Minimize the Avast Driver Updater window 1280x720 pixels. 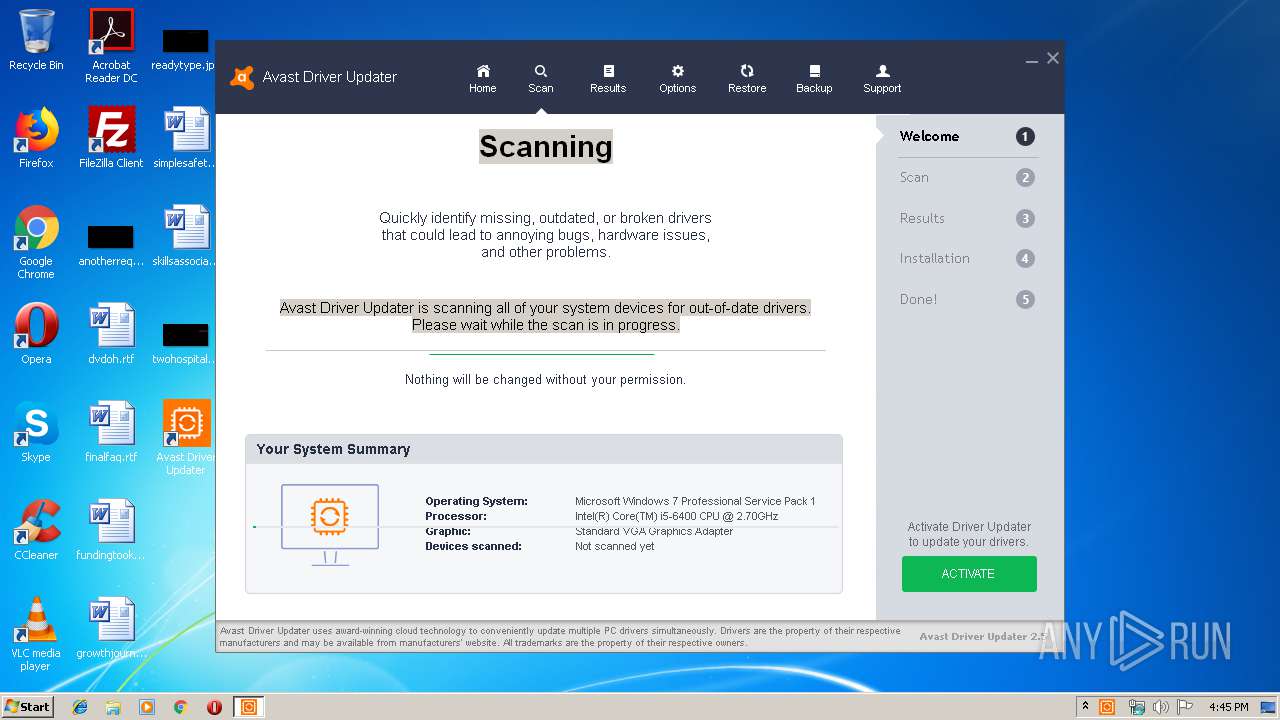tap(1031, 60)
